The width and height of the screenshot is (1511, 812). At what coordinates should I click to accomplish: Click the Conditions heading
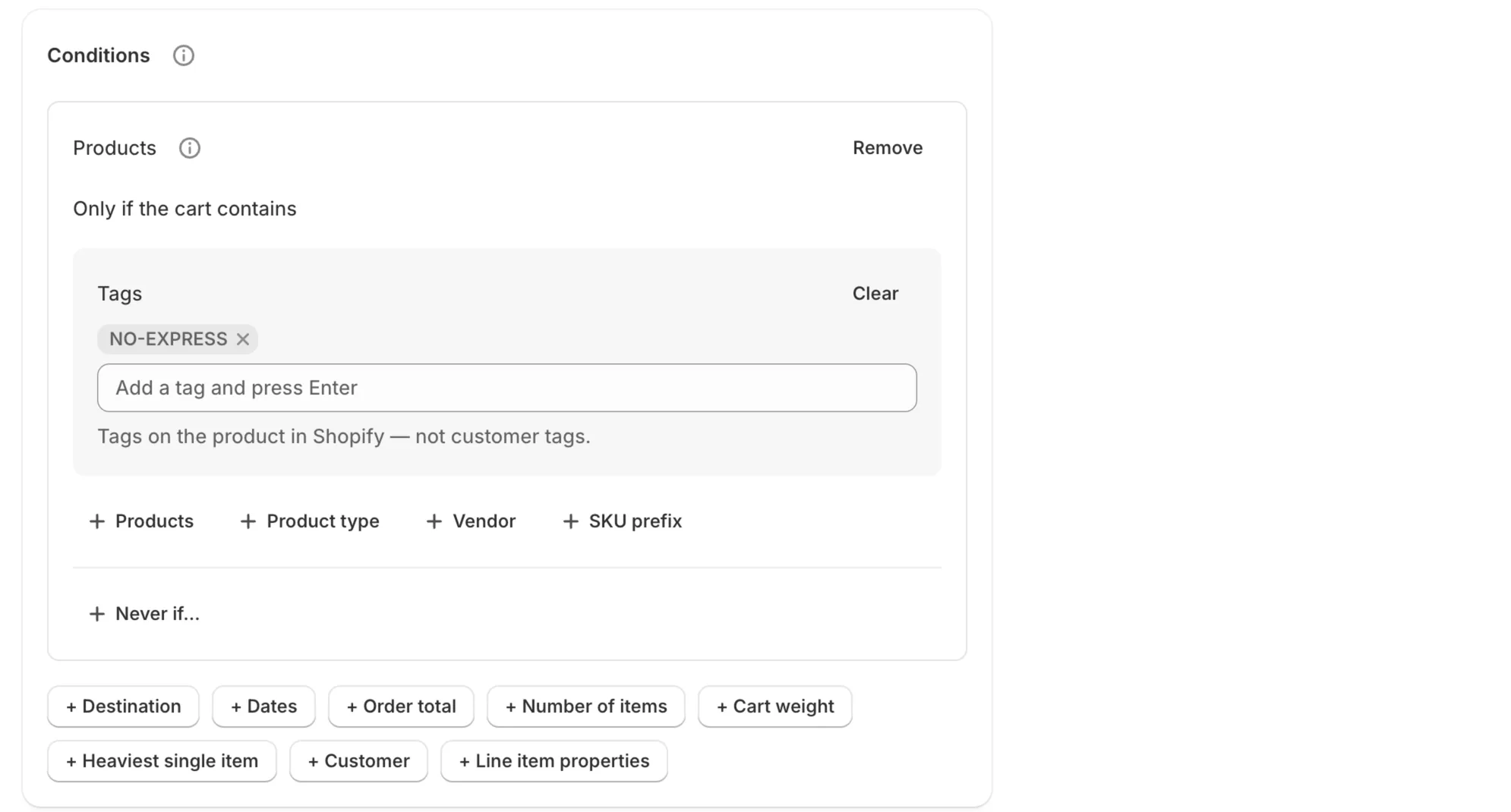coord(99,55)
